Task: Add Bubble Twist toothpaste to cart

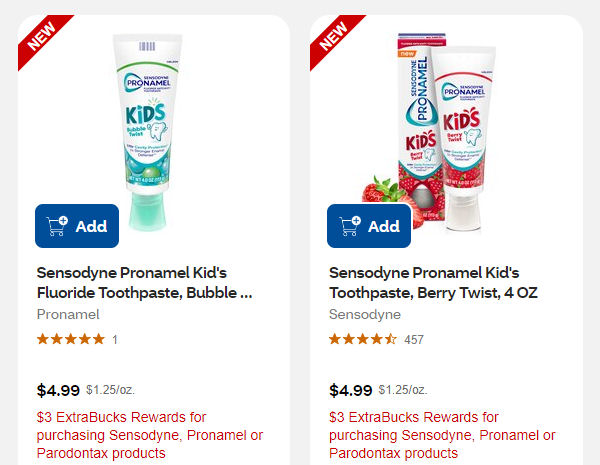Action: click(x=77, y=226)
